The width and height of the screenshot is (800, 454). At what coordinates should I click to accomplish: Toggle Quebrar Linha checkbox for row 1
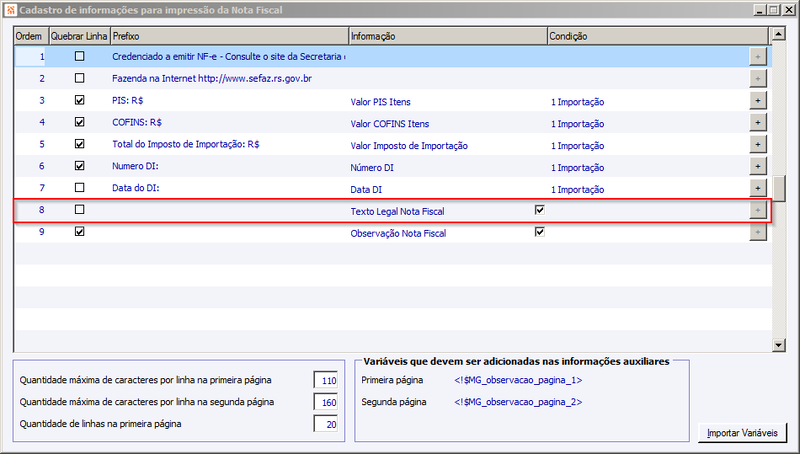(x=80, y=56)
